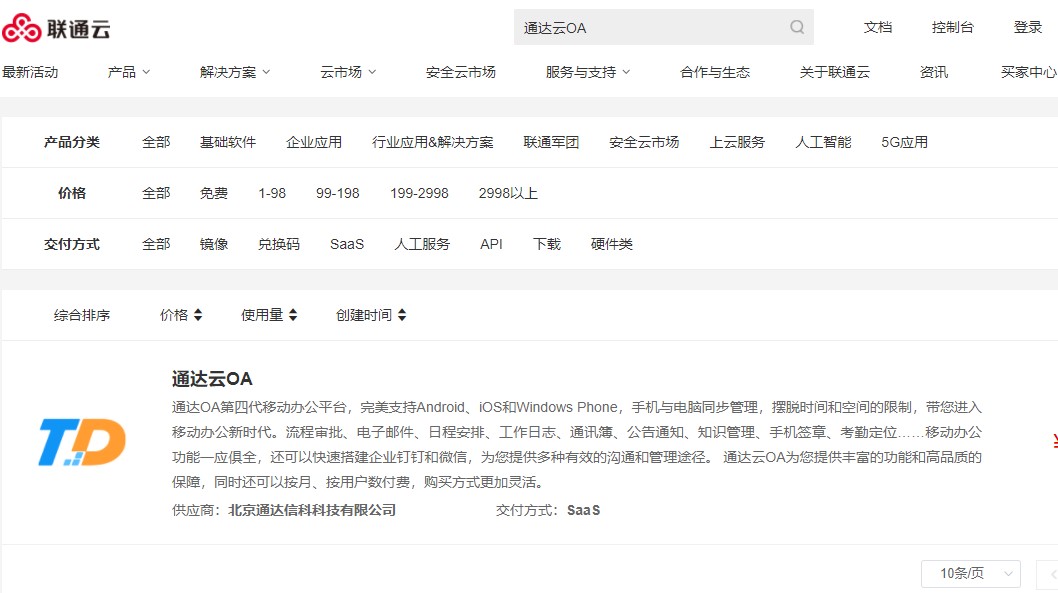Open the 买家中心 navigation item

[x=1029, y=72]
